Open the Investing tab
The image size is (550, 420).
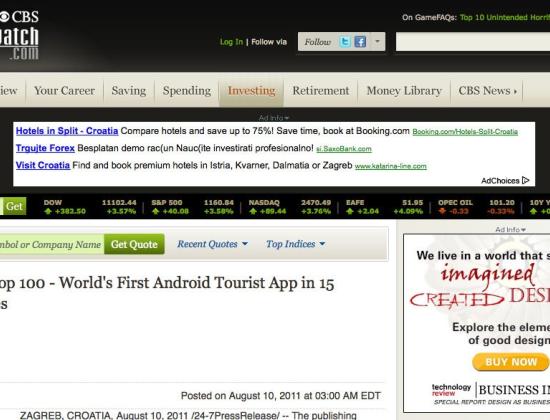(251, 91)
